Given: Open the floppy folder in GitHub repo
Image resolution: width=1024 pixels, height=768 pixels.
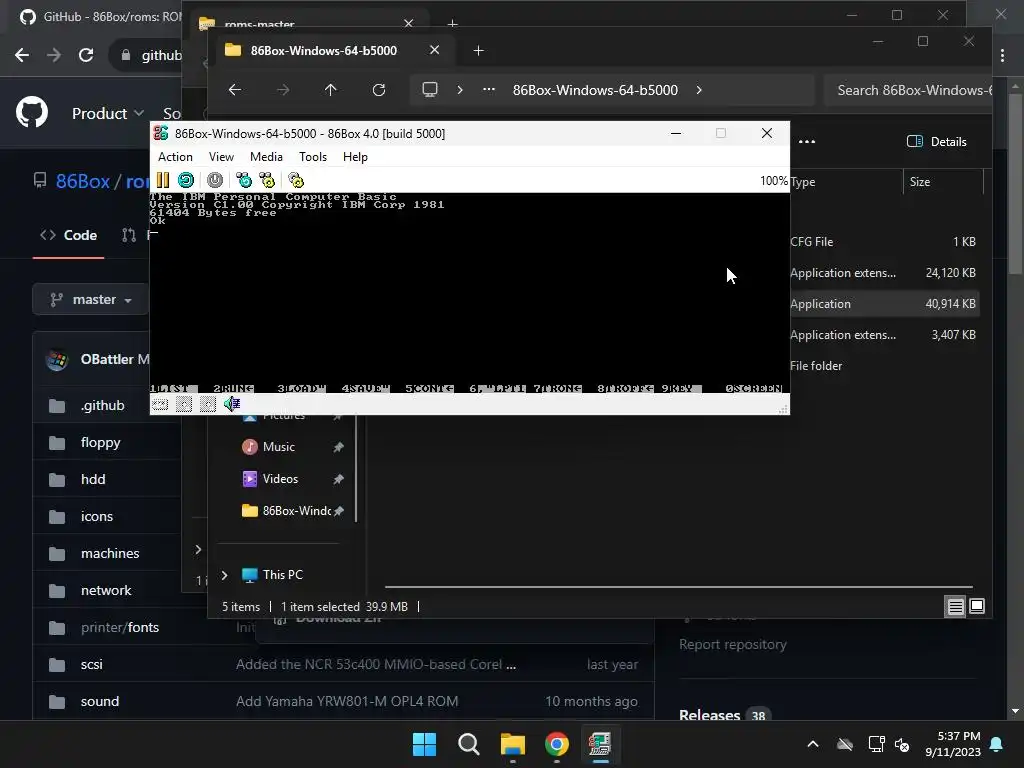Looking at the screenshot, I should [x=101, y=442].
